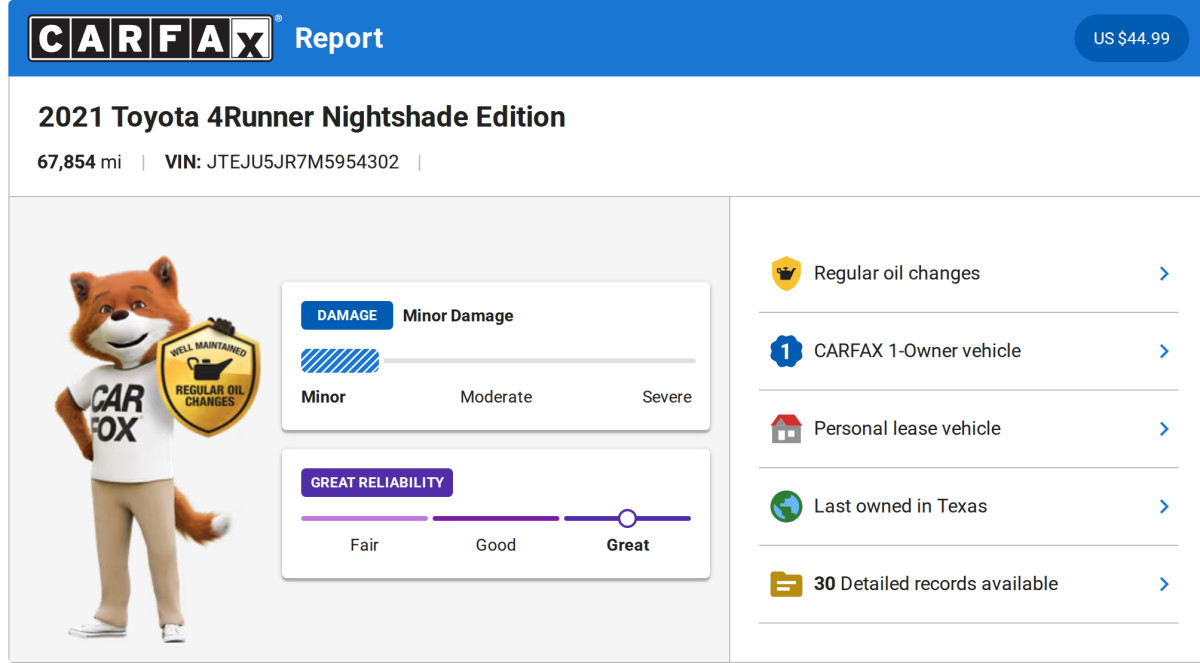This screenshot has width=1200, height=663.
Task: Click the blue DAMAGE label badge
Action: point(347,315)
